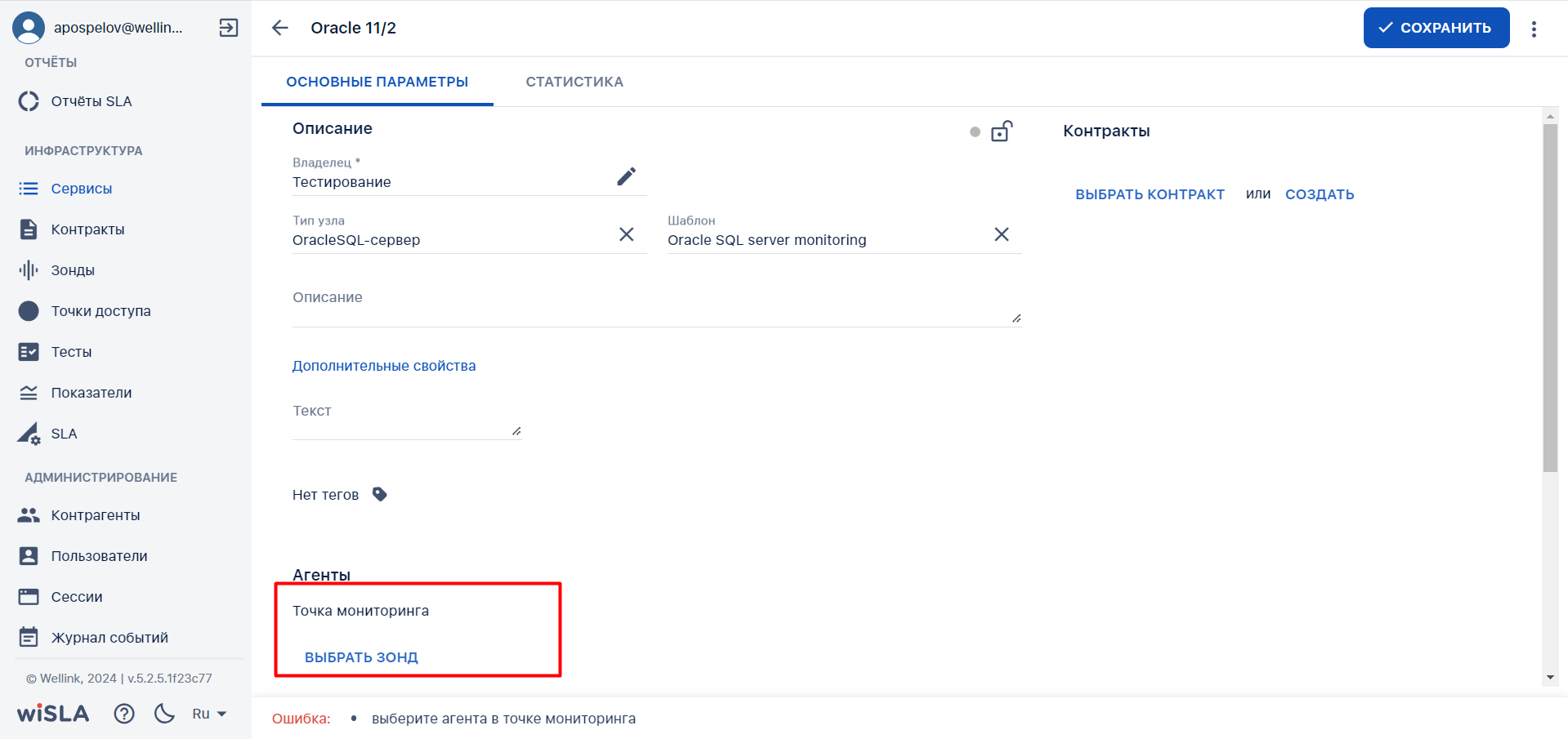Screen dimensions: 1568x739
Task: Click the Отчёты SLA circular icon
Action: tap(29, 101)
